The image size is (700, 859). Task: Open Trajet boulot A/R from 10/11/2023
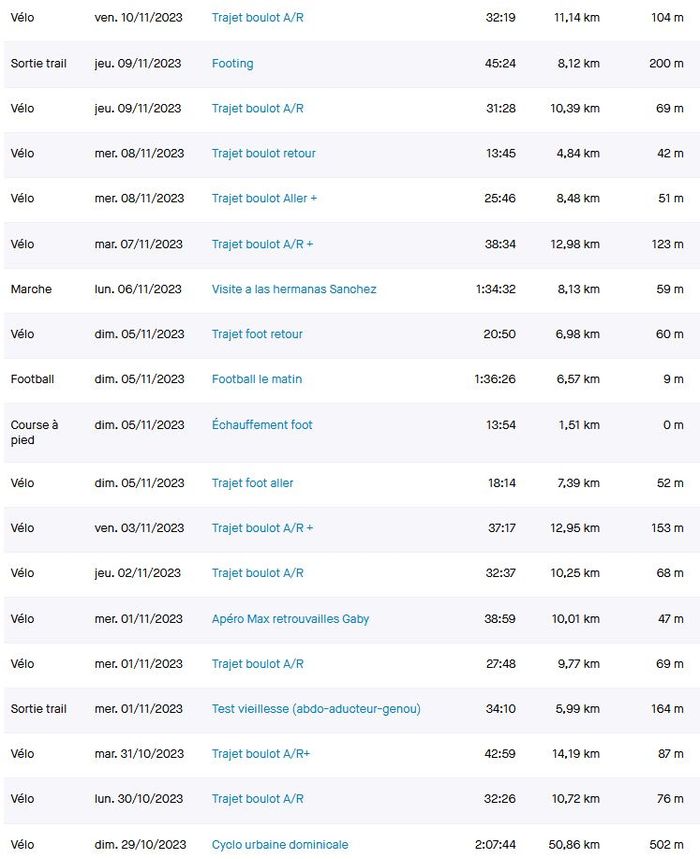pyautogui.click(x=257, y=18)
